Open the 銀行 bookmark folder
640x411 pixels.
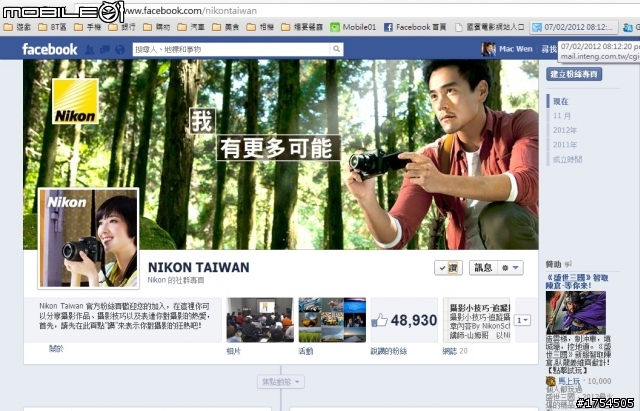click(x=122, y=27)
